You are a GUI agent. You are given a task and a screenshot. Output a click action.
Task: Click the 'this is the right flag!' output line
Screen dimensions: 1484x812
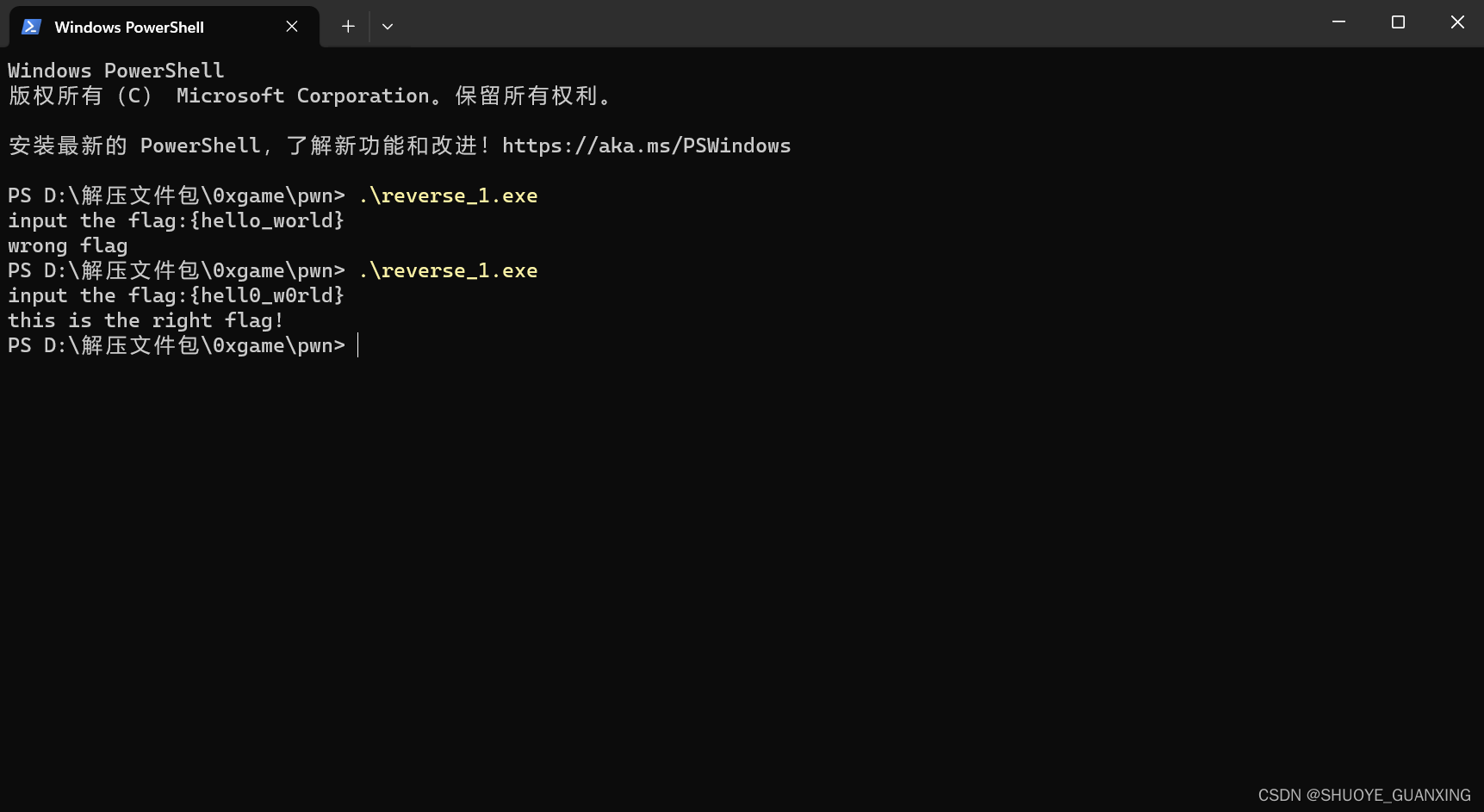point(145,320)
